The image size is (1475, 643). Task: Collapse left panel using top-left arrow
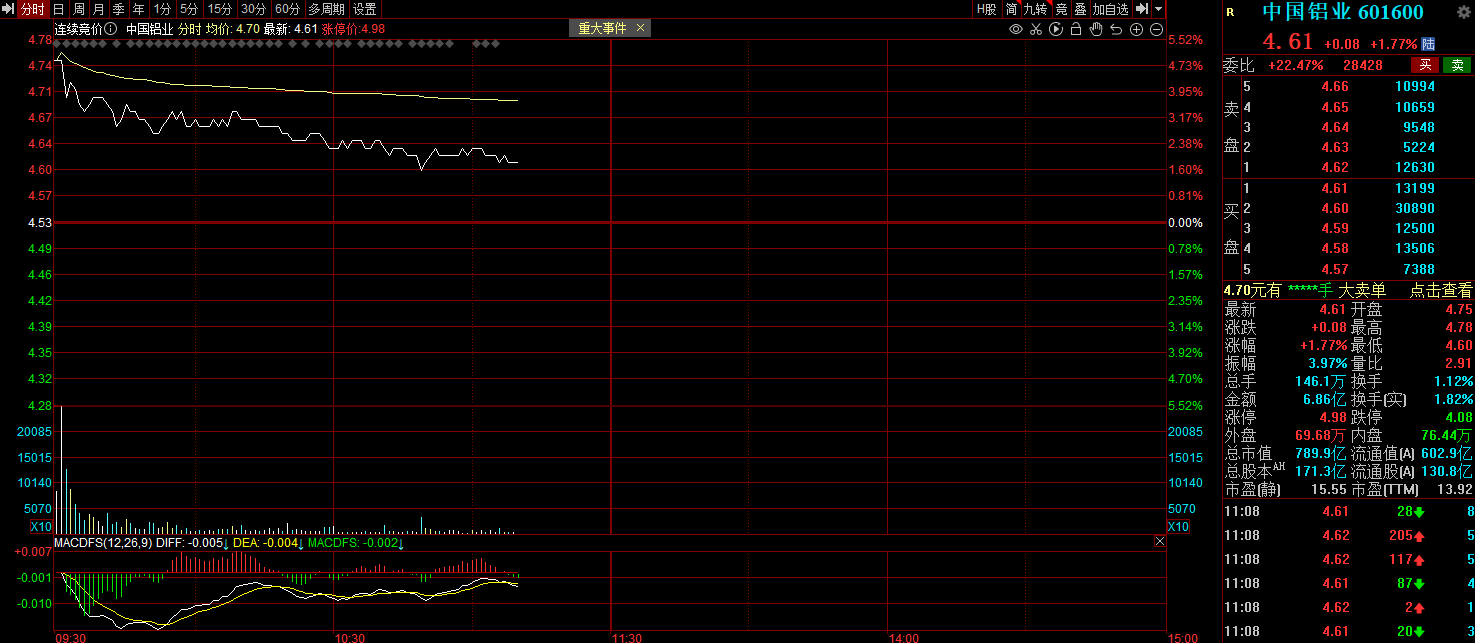[x=9, y=9]
